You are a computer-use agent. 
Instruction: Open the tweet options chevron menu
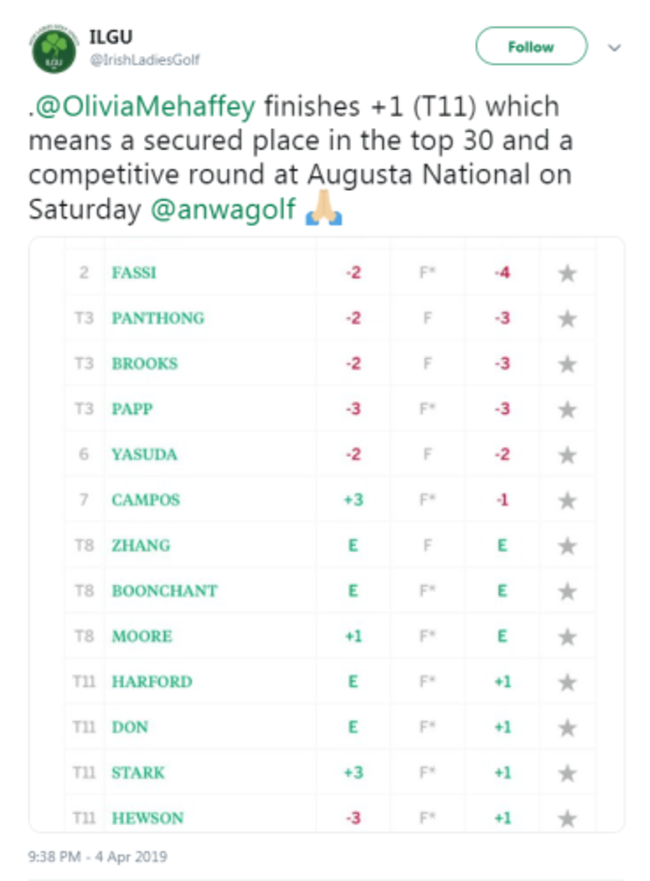[615, 47]
